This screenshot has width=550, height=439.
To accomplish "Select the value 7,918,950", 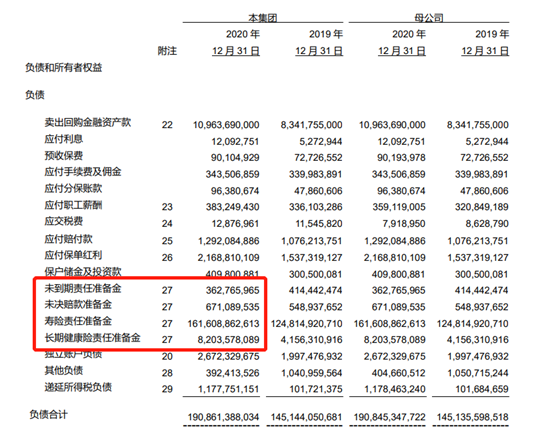I will click(x=404, y=224).
